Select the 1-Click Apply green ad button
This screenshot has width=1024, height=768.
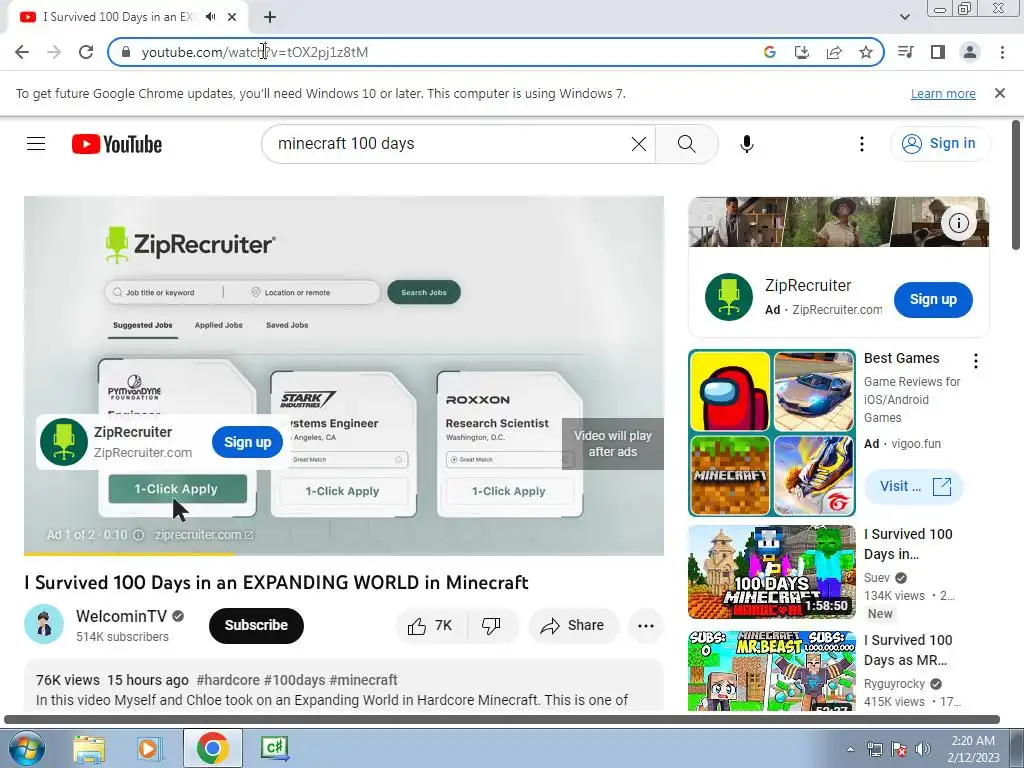coord(177,489)
